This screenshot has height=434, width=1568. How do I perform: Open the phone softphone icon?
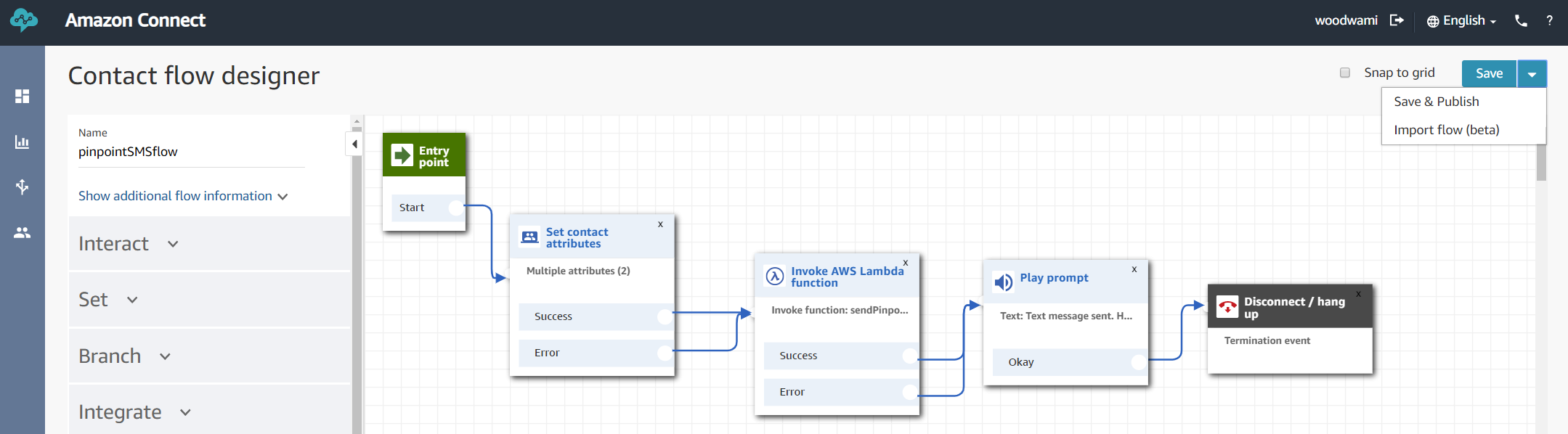coord(1521,20)
